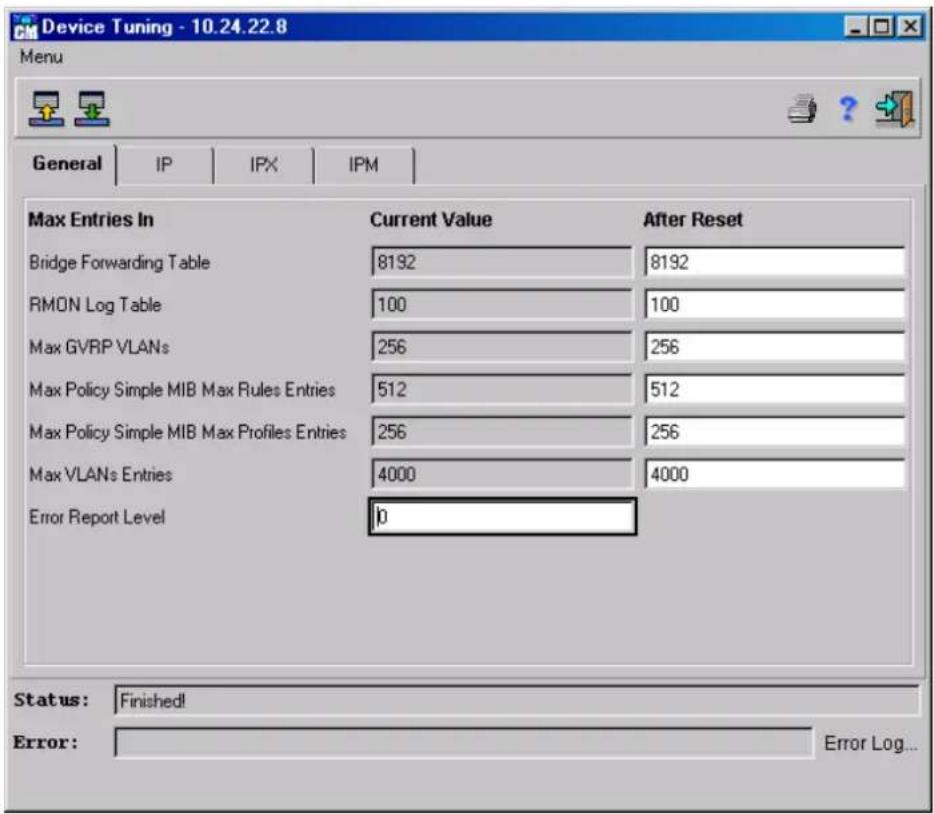Click the Device Tuning title bar text
934x814 pixels.
point(164,27)
